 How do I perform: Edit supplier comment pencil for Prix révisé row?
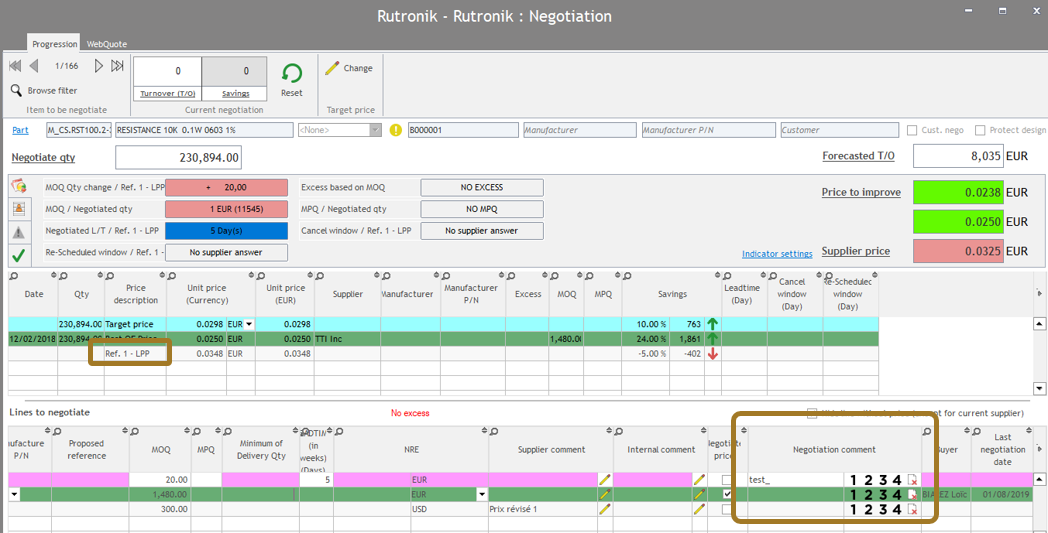coord(604,509)
